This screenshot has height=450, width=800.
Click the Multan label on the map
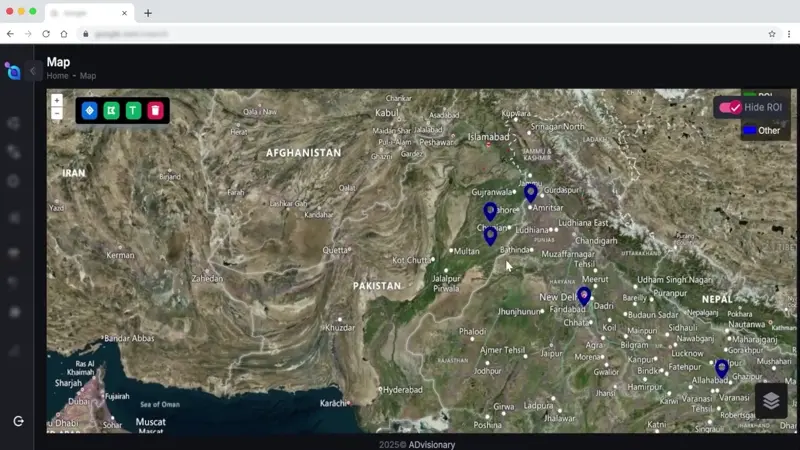coord(466,251)
